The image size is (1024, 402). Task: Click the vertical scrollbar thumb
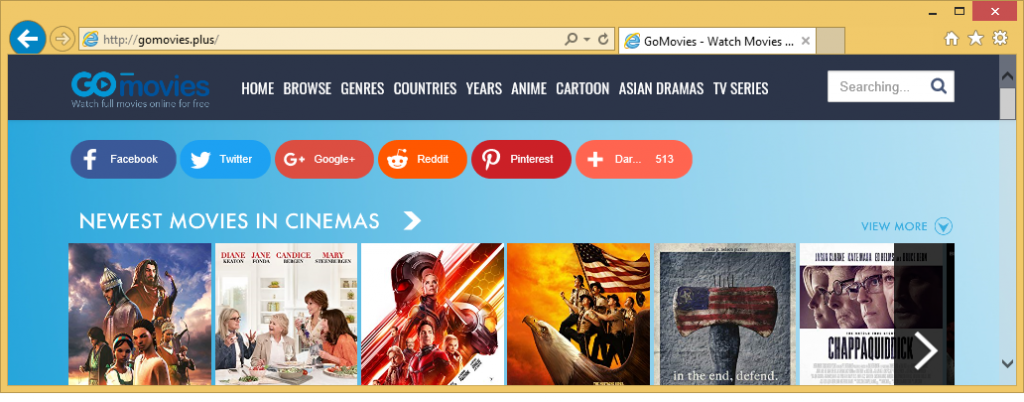point(1008,103)
